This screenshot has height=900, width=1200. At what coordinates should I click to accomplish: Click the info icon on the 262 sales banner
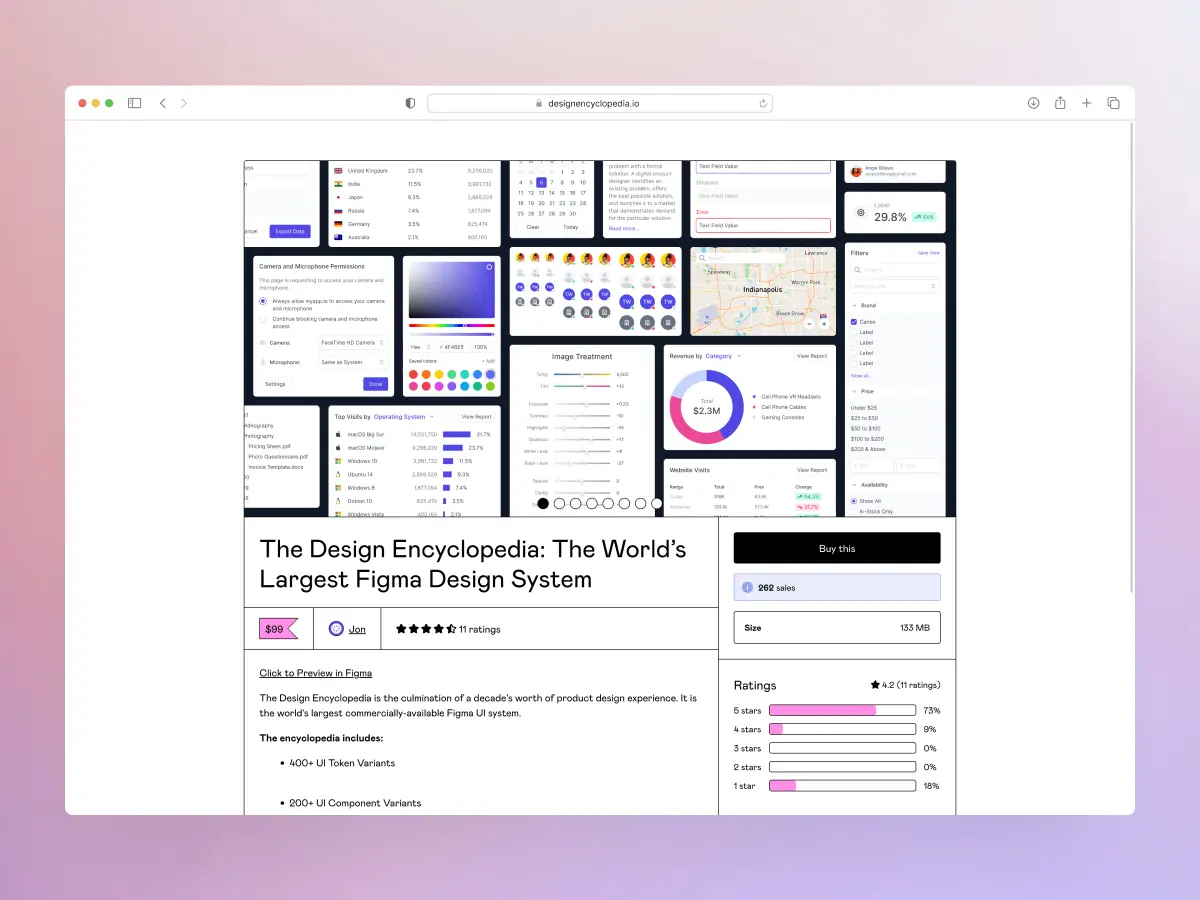749,587
